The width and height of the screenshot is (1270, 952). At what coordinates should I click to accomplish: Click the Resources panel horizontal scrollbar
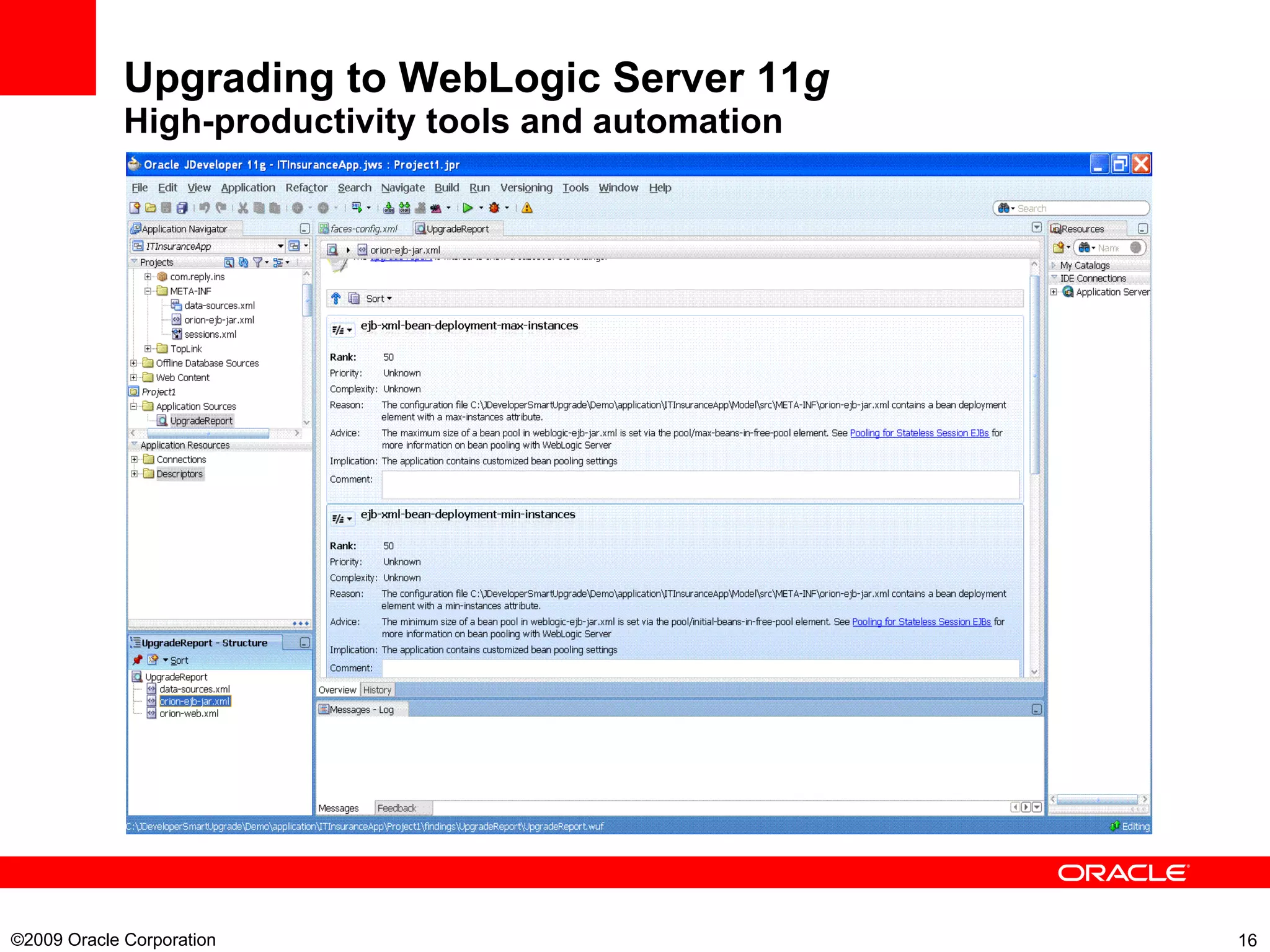[x=1098, y=800]
